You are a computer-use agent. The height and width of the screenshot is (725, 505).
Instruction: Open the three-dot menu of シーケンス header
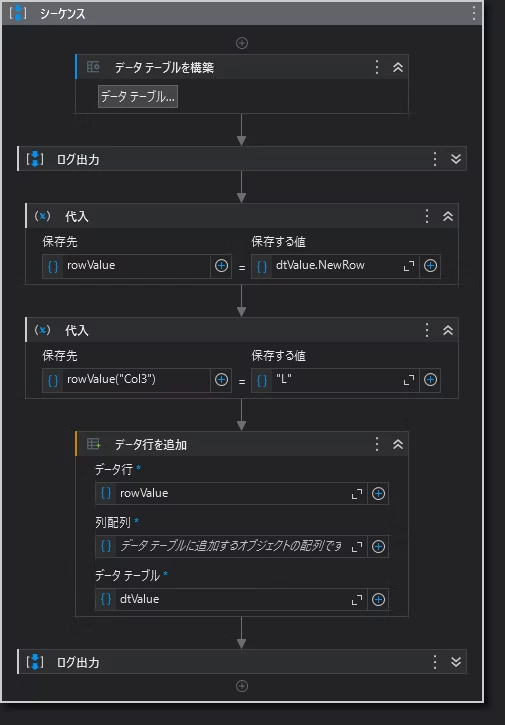474,13
